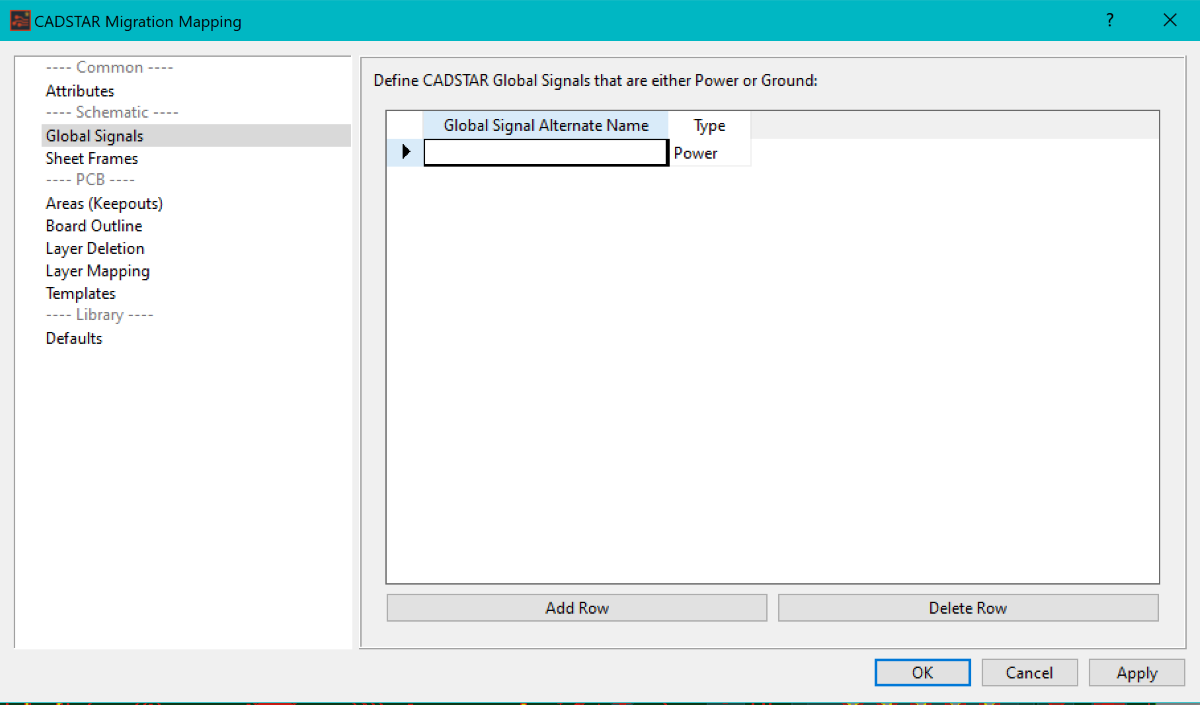Click the Global Signal Alternate Name column header
The width and height of the screenshot is (1200, 705).
[546, 125]
